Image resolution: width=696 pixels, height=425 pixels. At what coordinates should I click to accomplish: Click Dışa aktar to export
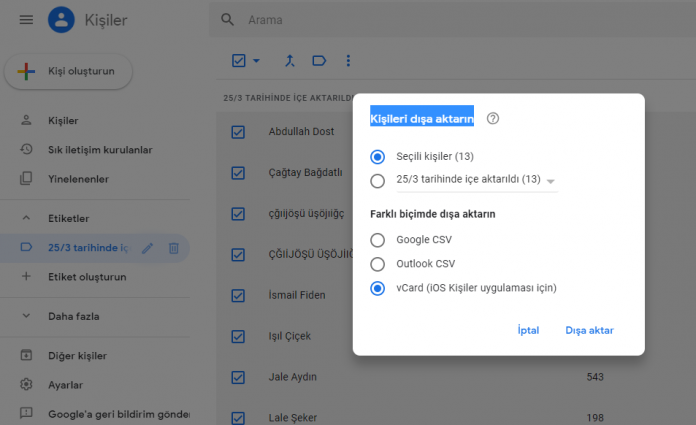click(589, 330)
